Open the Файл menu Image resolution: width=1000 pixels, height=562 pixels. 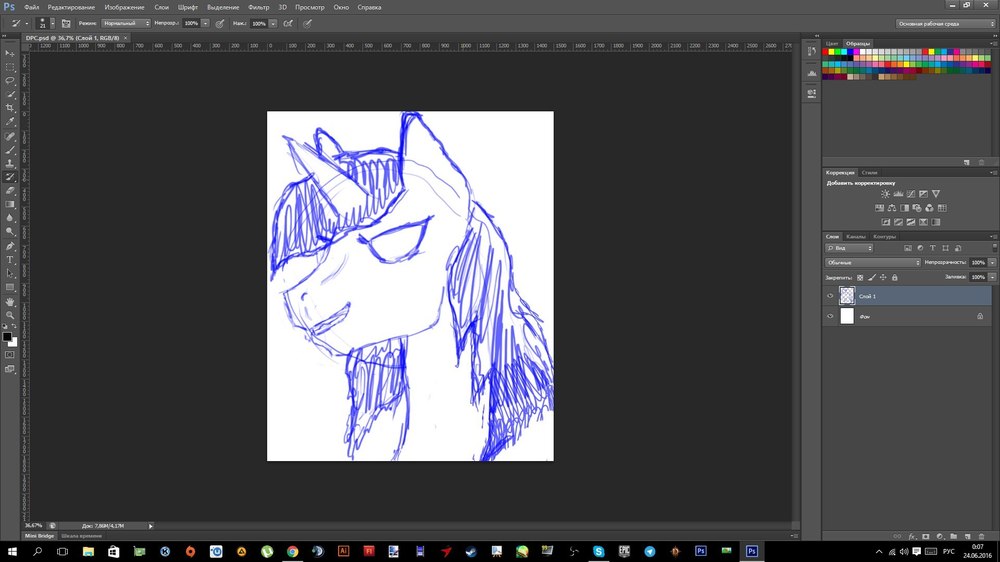point(31,8)
